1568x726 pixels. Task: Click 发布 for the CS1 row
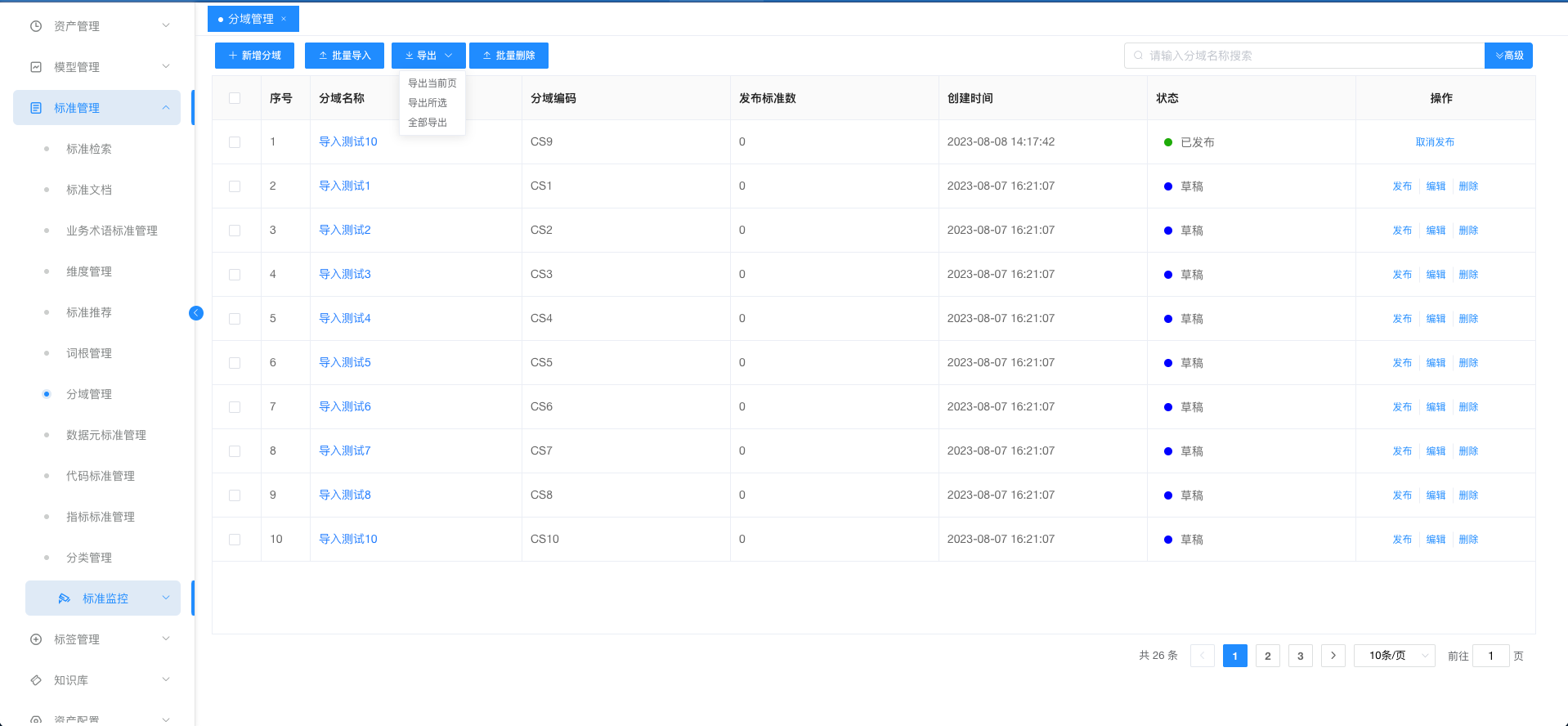click(x=1402, y=186)
